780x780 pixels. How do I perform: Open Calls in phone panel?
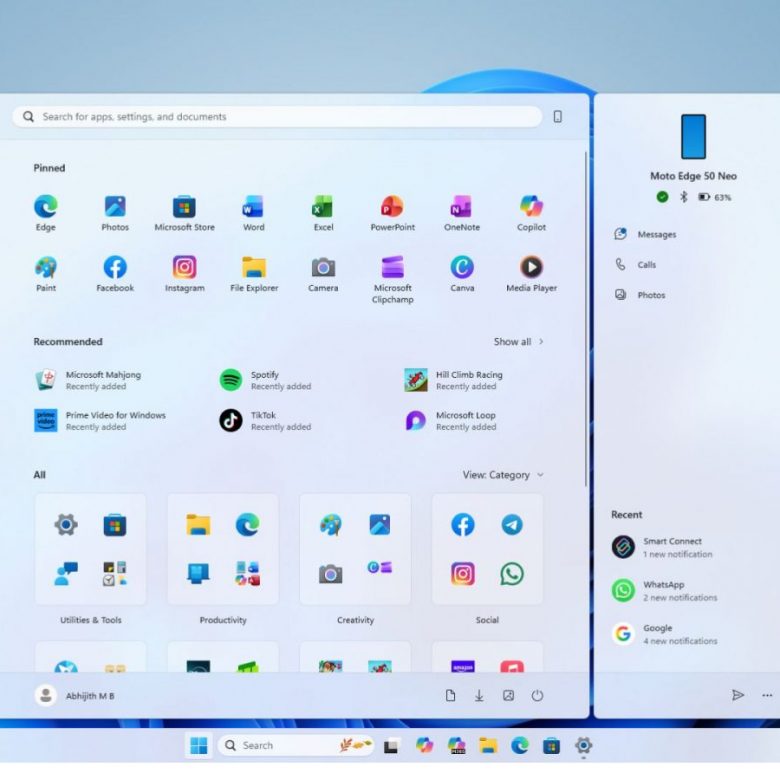click(x=636, y=265)
